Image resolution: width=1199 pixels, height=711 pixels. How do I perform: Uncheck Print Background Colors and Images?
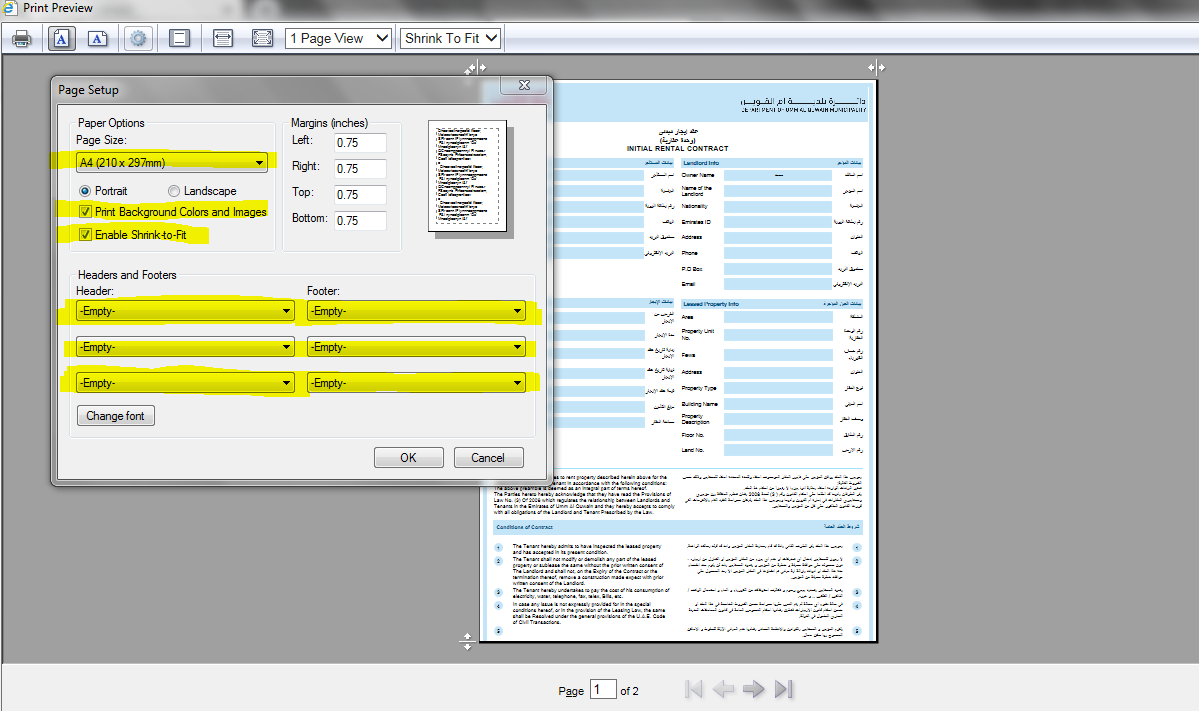pos(85,212)
